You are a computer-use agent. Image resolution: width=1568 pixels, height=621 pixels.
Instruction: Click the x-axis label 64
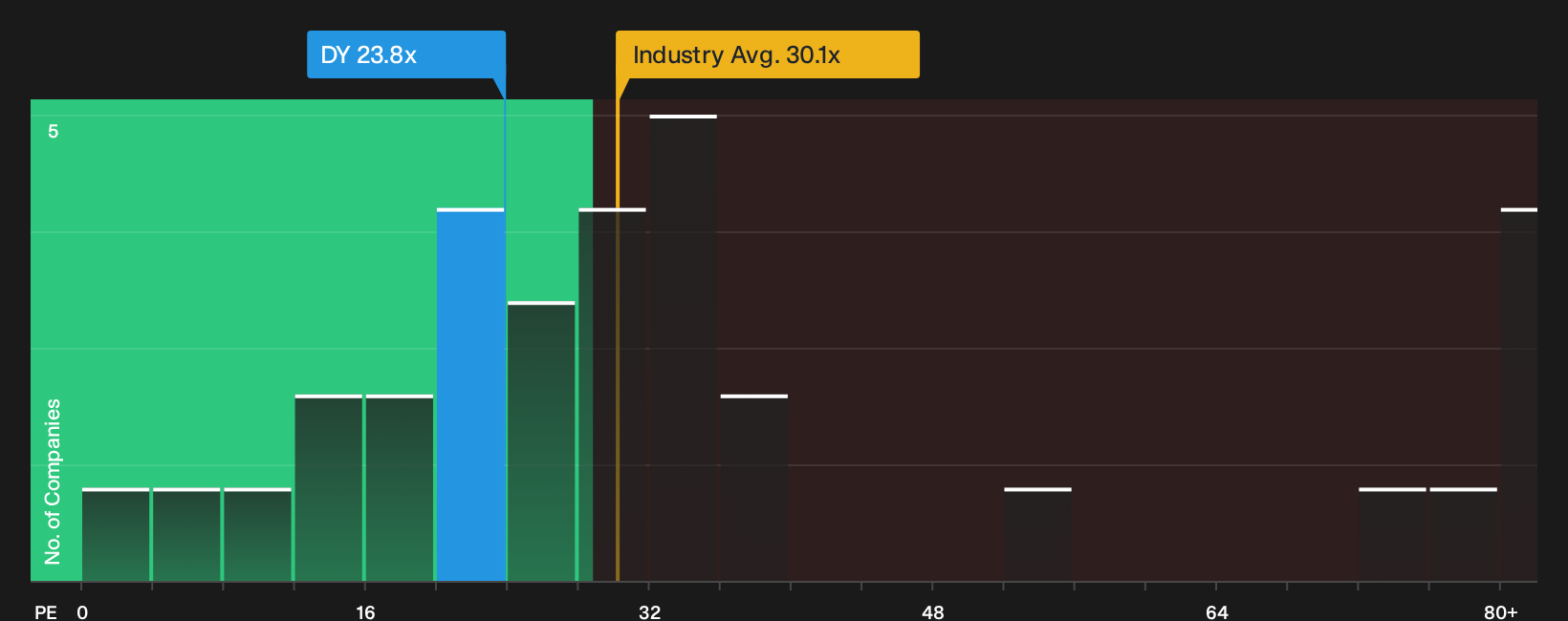(x=1216, y=611)
